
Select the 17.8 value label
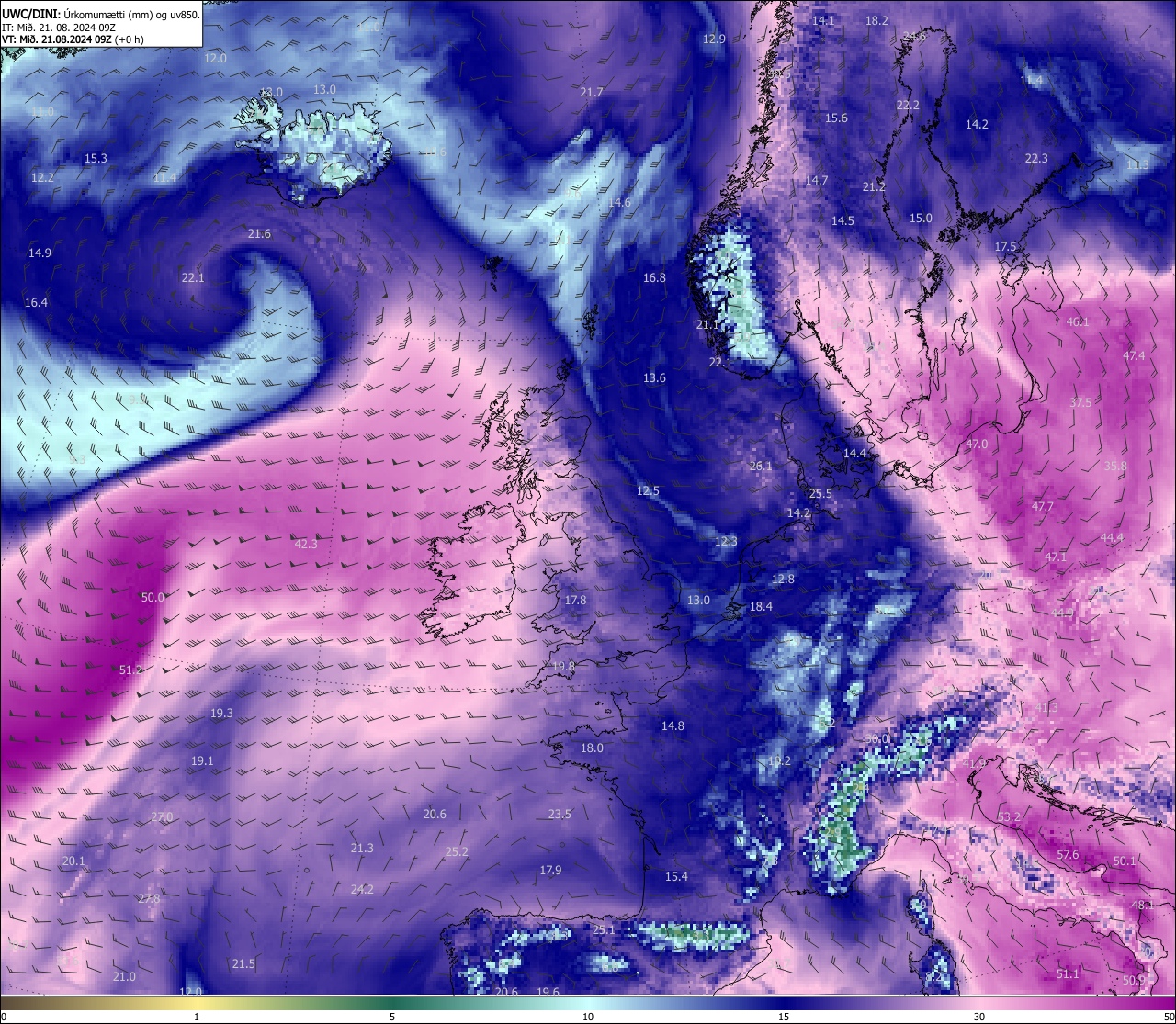575,600
